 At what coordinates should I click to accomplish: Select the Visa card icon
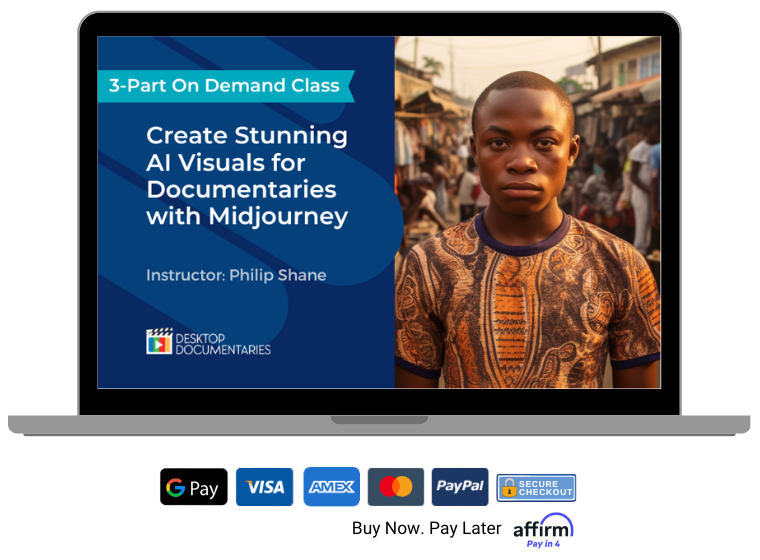264,487
